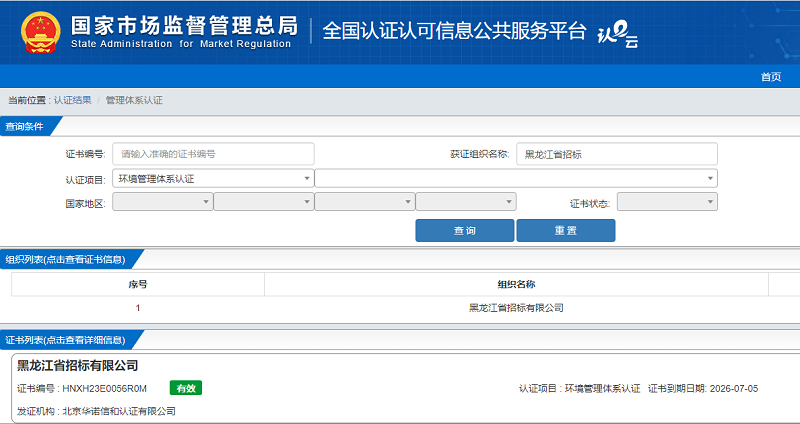Expand the 证书状态 dropdown
Screen dimensions: 800x424
coord(667,202)
